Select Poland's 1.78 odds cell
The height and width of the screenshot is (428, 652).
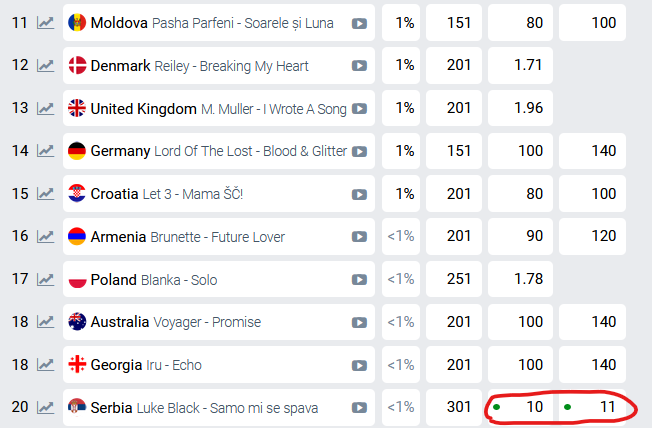[x=522, y=280]
